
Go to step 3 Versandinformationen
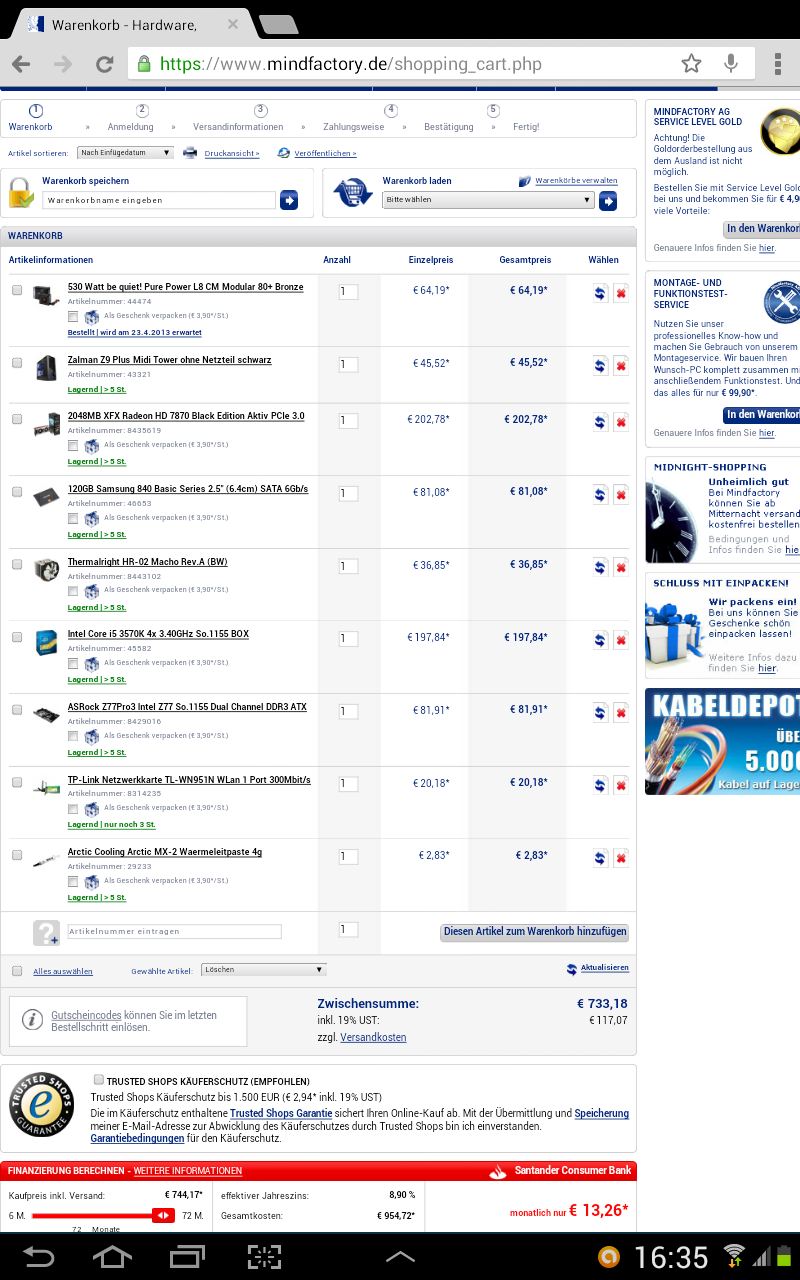pos(238,118)
